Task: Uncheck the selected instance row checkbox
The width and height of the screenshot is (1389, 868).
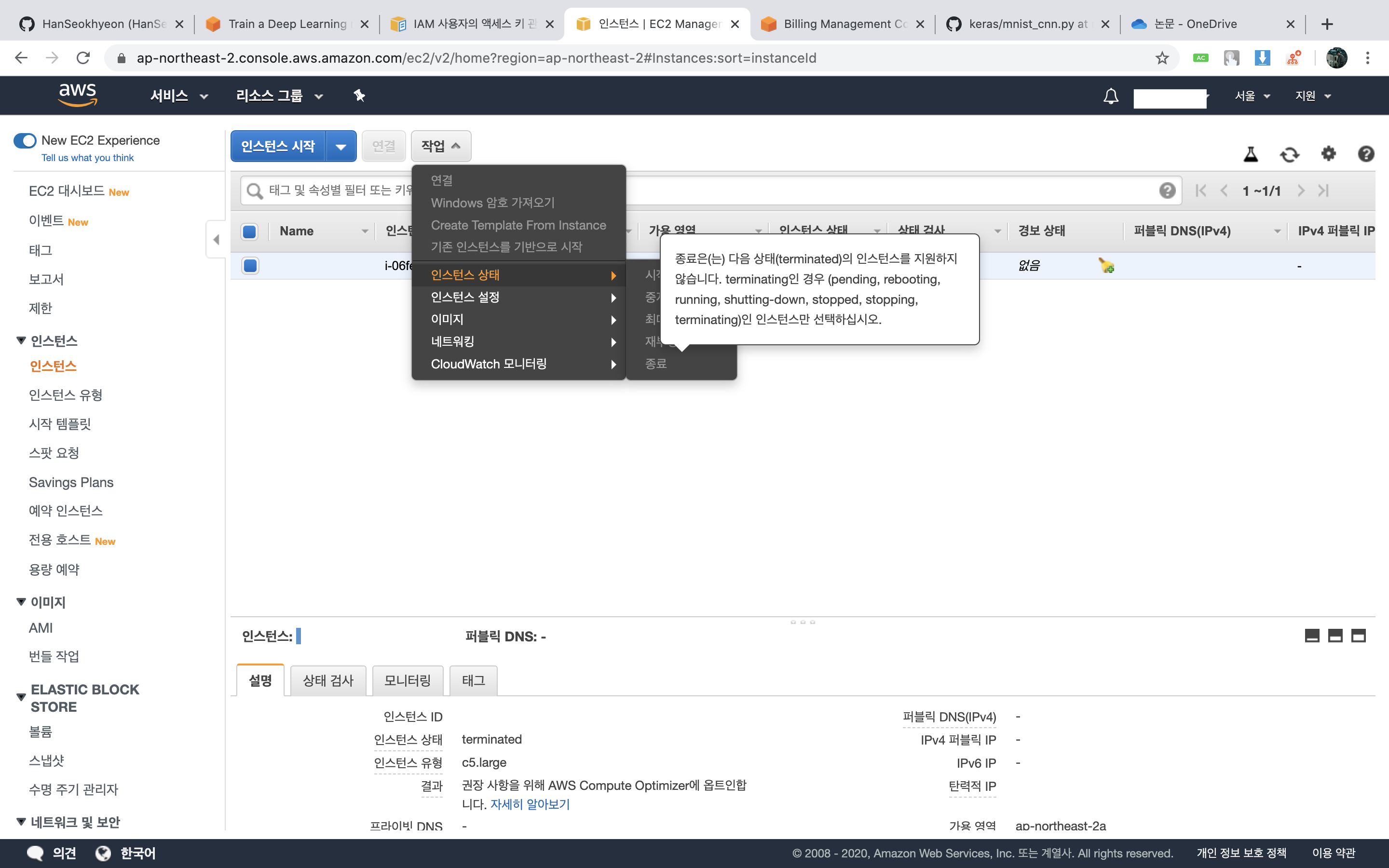Action: (x=250, y=266)
